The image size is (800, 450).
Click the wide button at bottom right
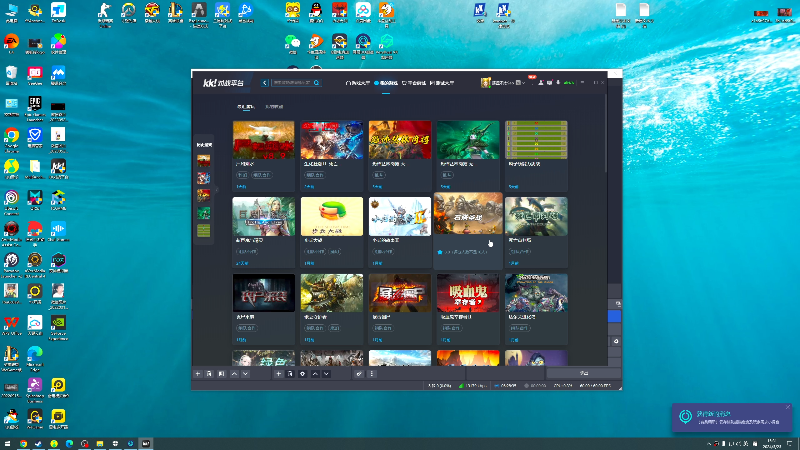point(584,373)
